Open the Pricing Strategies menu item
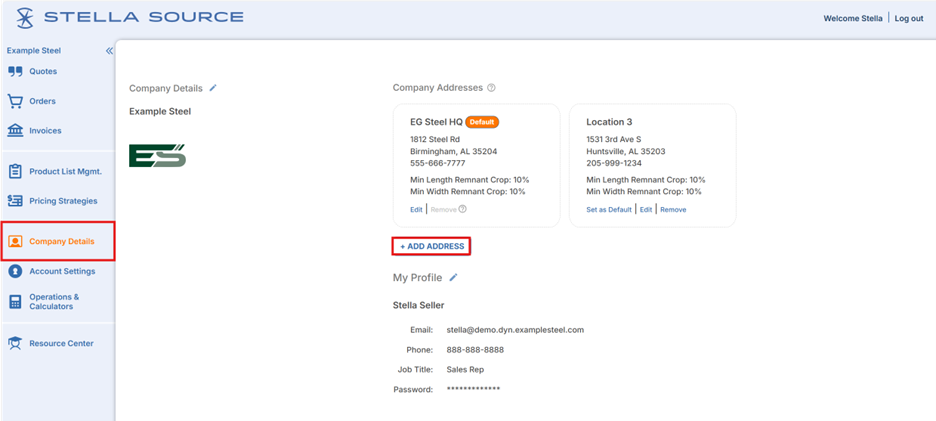936x421 pixels. coord(63,201)
